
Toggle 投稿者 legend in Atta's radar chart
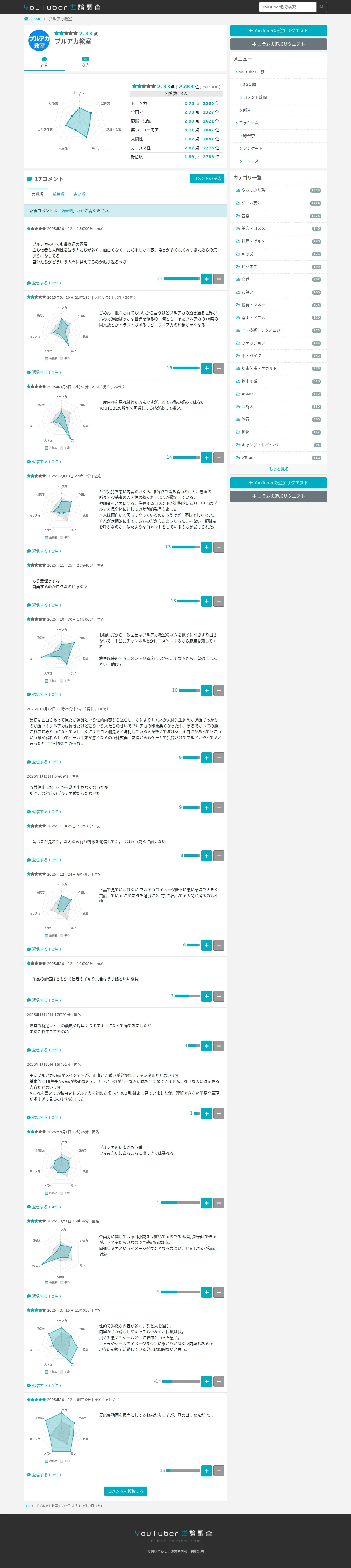(x=51, y=448)
